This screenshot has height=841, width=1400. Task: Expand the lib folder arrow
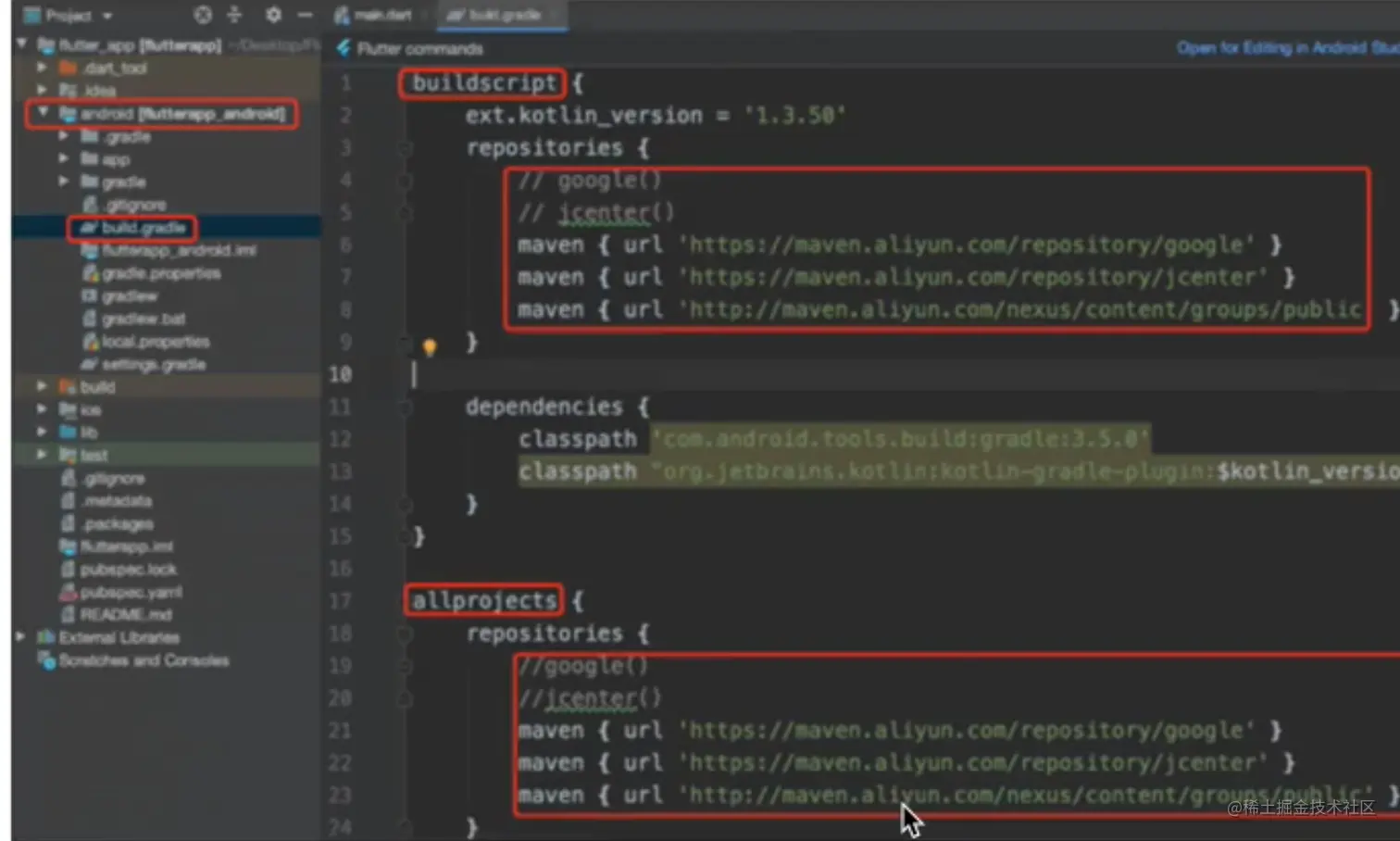pos(42,432)
